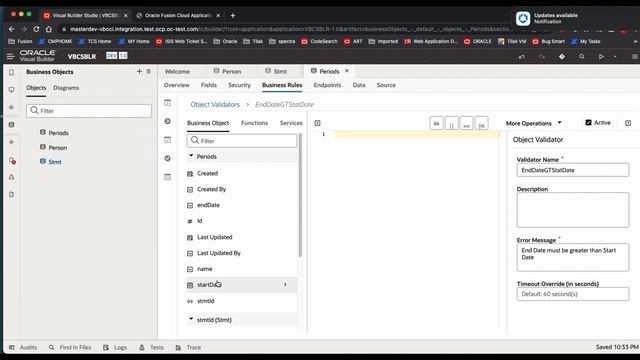Open the Welcome editor tab
This screenshot has width=640, height=360.
pos(177,71)
